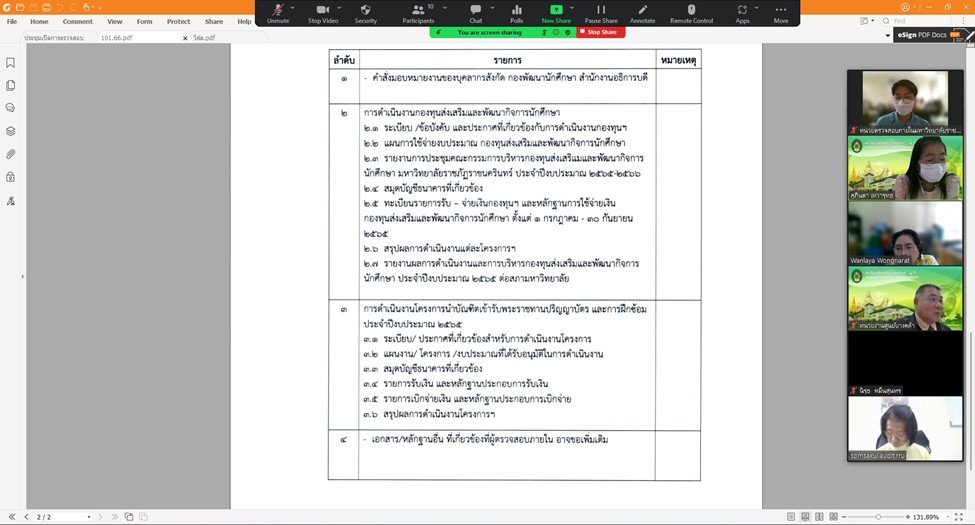Open the Comments panel icon in sidebar

[11, 108]
